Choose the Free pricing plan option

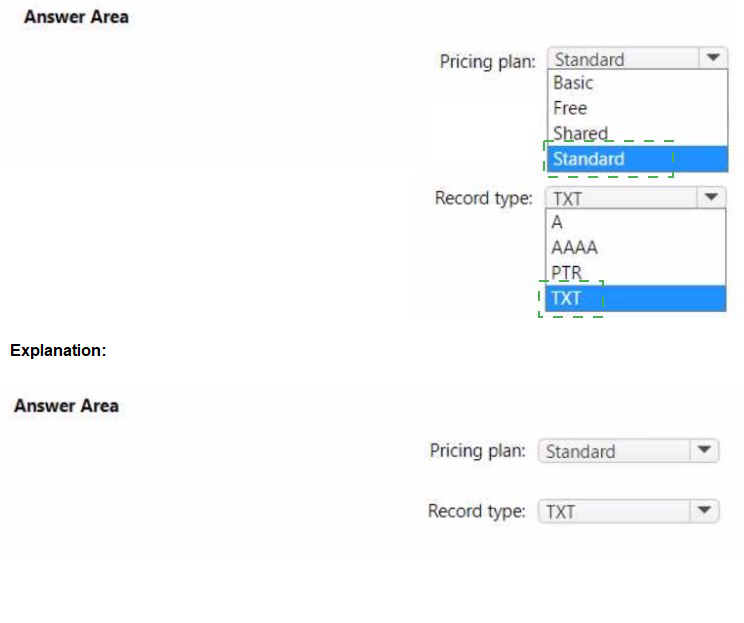coord(570,108)
